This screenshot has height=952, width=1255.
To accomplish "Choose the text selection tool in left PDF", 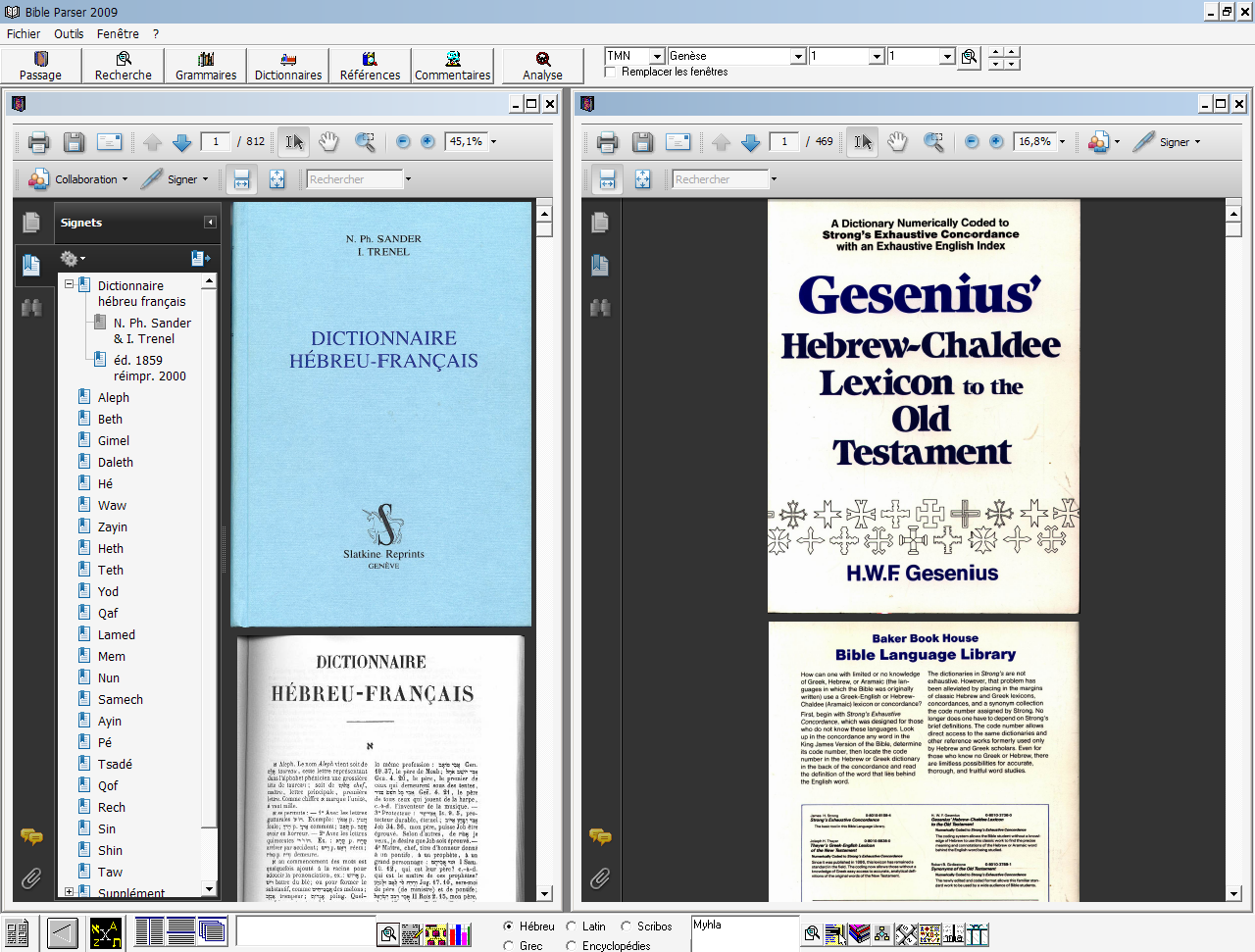I will pyautogui.click(x=293, y=142).
